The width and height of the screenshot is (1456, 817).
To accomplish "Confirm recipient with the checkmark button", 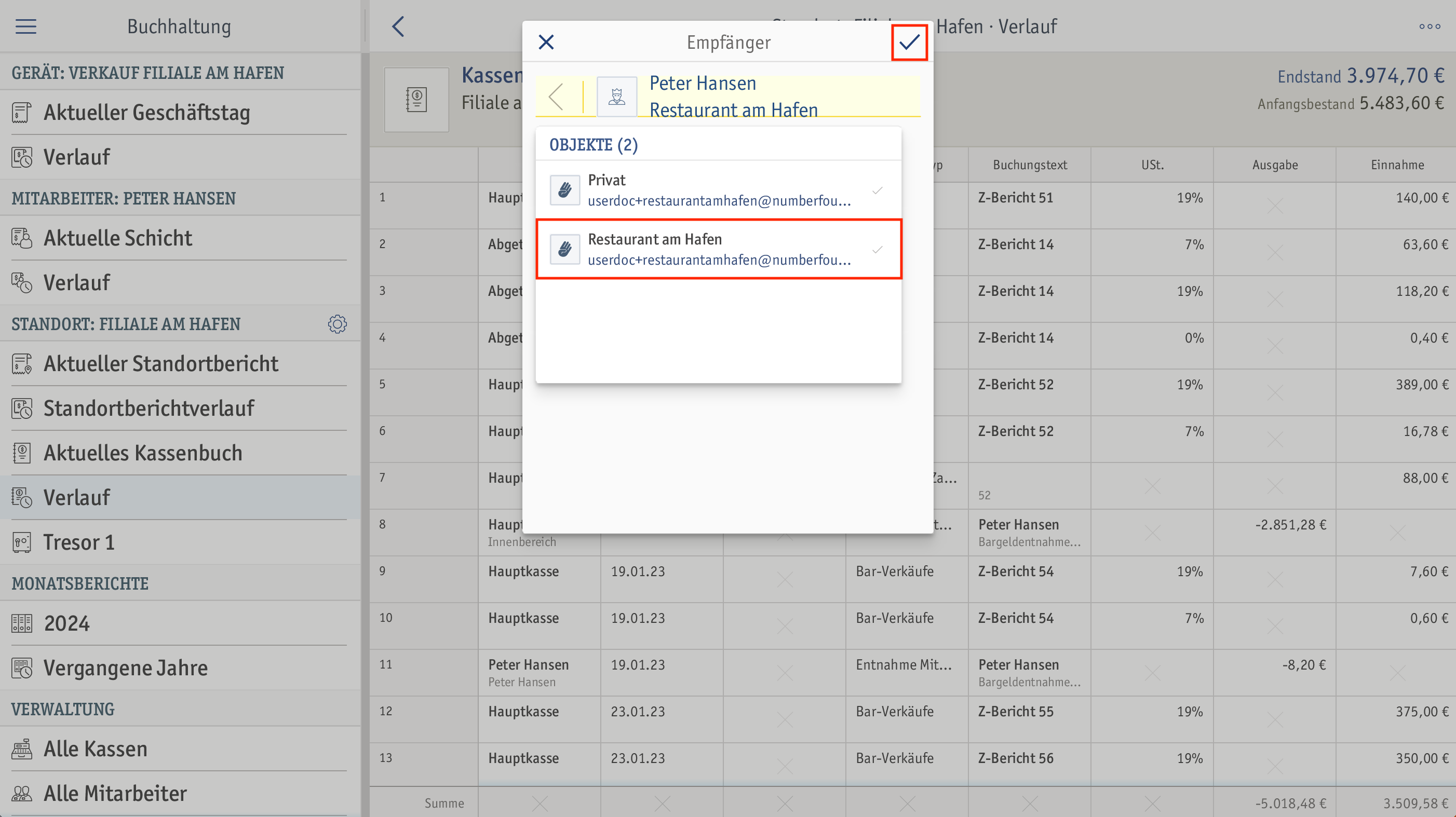I will [x=909, y=43].
